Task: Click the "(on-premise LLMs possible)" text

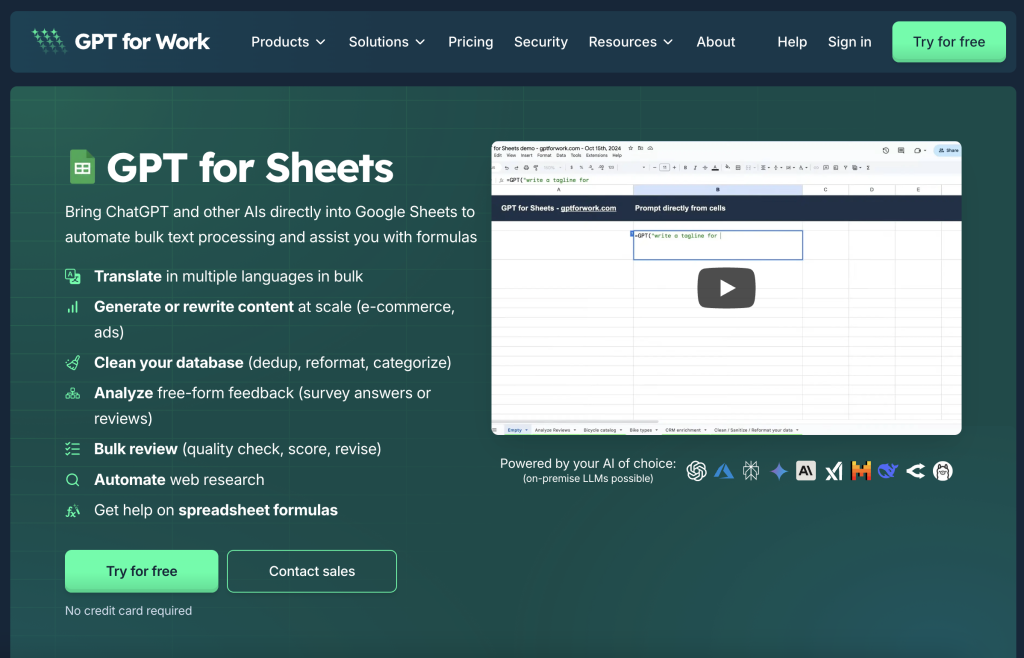Action: [588, 478]
